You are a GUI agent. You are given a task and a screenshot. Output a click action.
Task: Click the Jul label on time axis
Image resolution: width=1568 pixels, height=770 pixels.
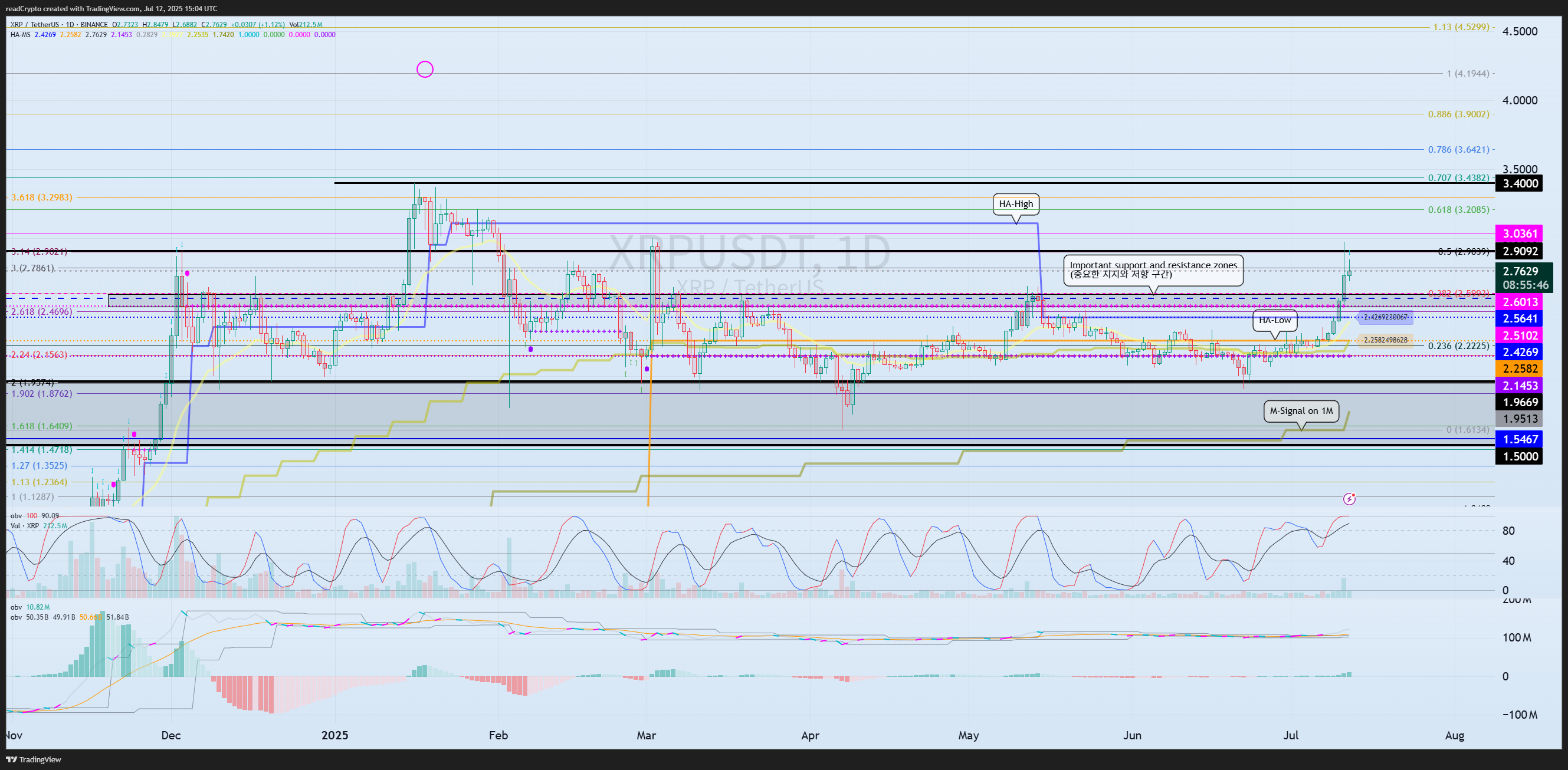point(1290,735)
